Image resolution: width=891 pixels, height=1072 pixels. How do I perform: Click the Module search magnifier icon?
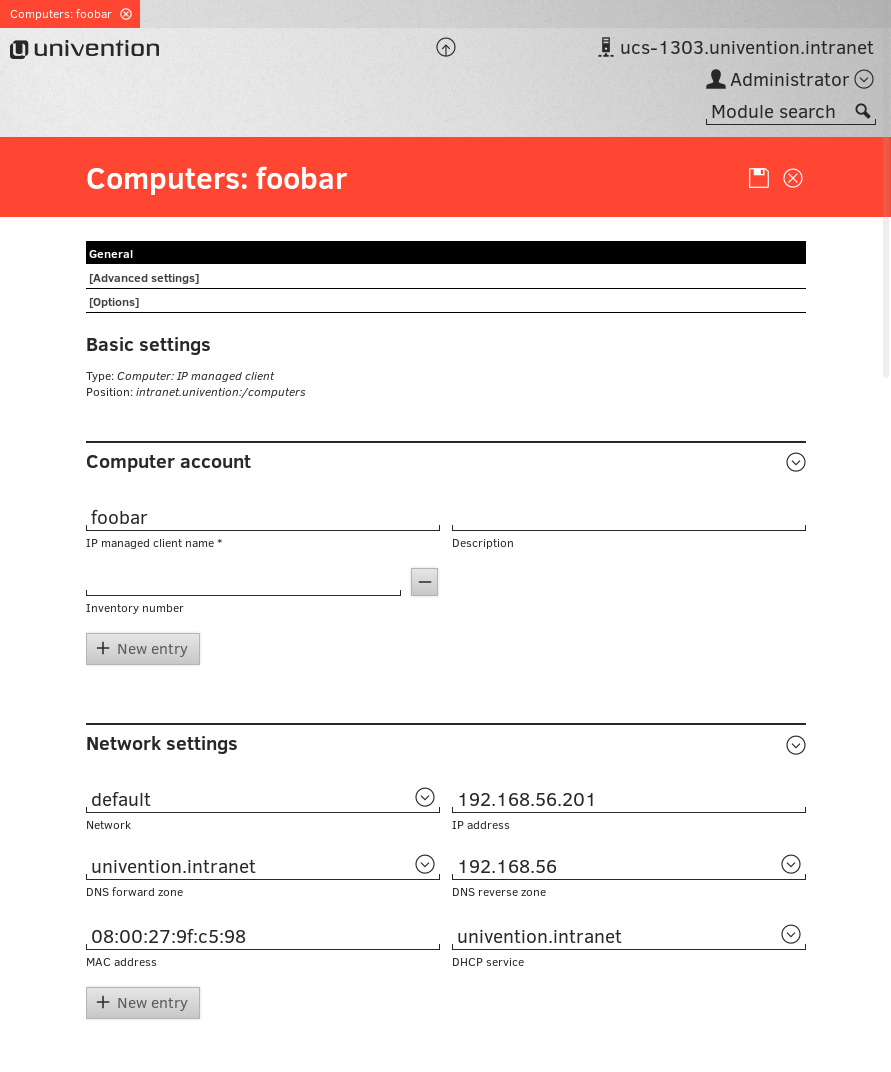pos(863,111)
